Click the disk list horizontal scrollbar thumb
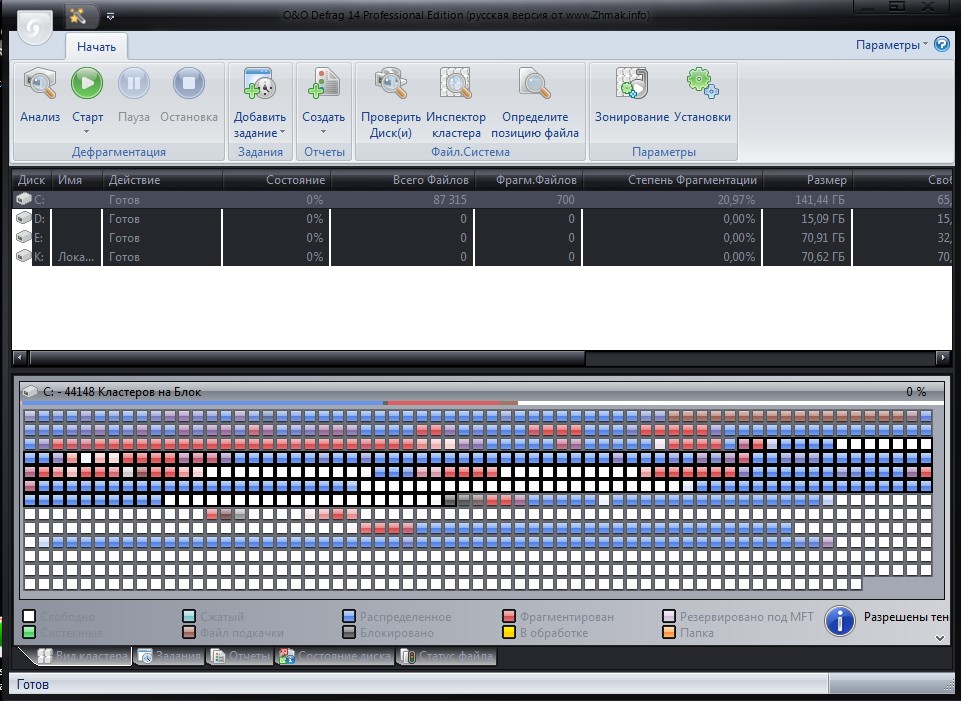The width and height of the screenshot is (961, 701). [307, 357]
